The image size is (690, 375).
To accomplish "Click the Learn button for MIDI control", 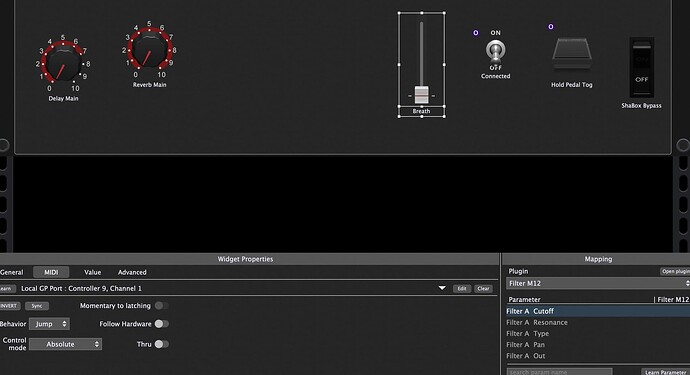I will point(6,289).
